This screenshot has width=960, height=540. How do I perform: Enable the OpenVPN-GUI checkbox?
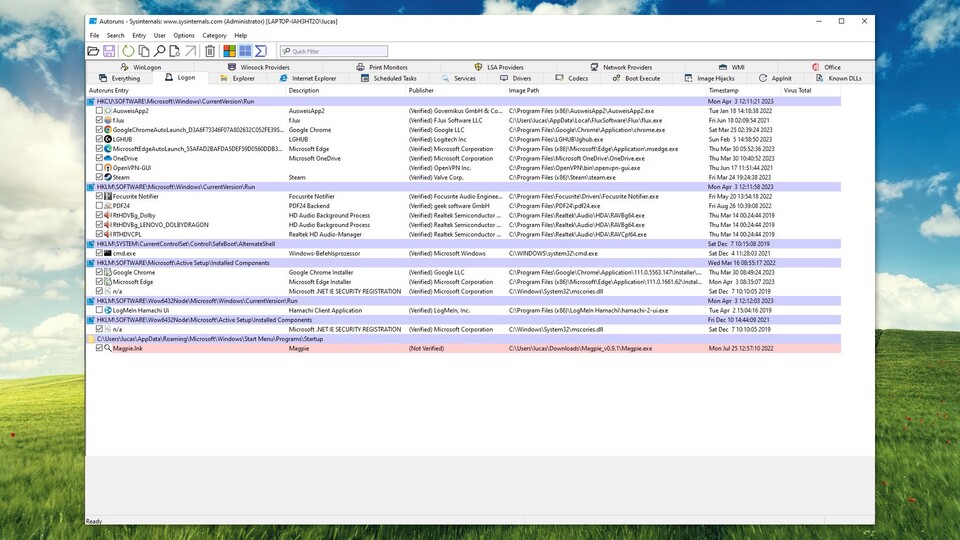99,168
